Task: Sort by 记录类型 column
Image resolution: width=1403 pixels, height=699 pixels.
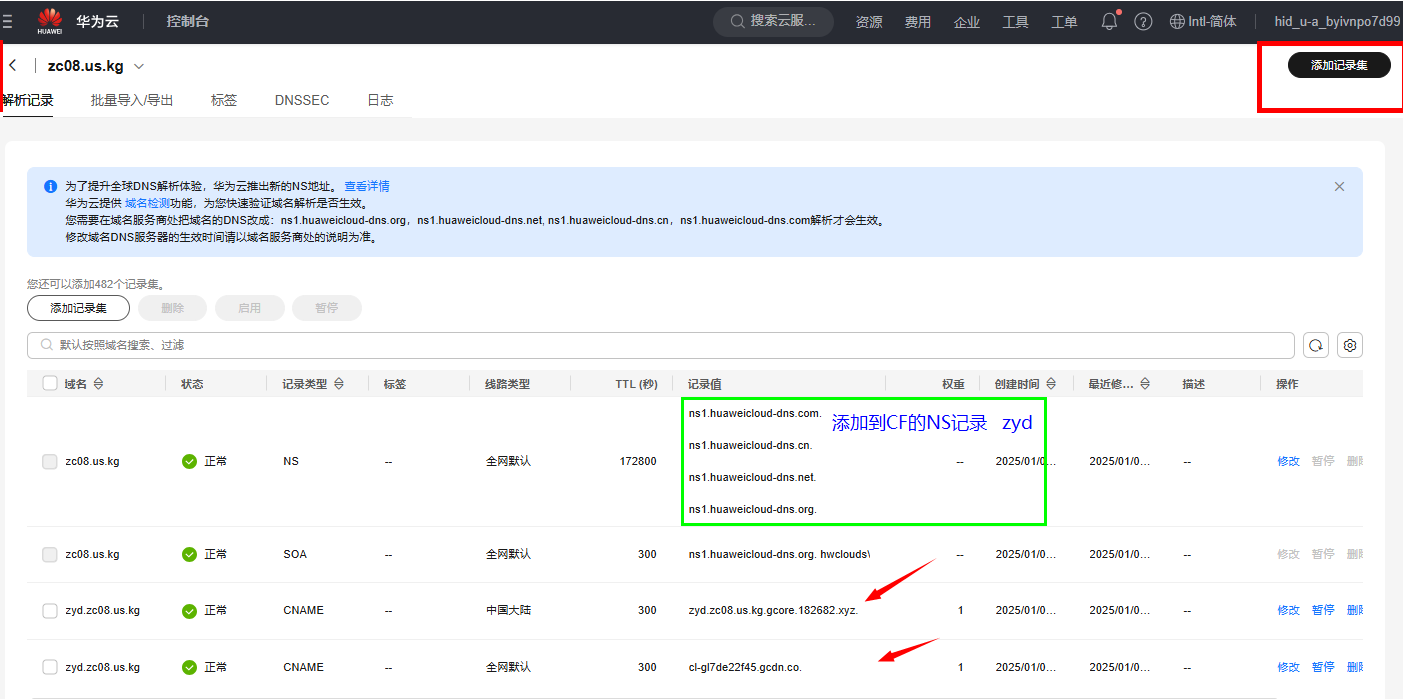Action: [x=339, y=384]
